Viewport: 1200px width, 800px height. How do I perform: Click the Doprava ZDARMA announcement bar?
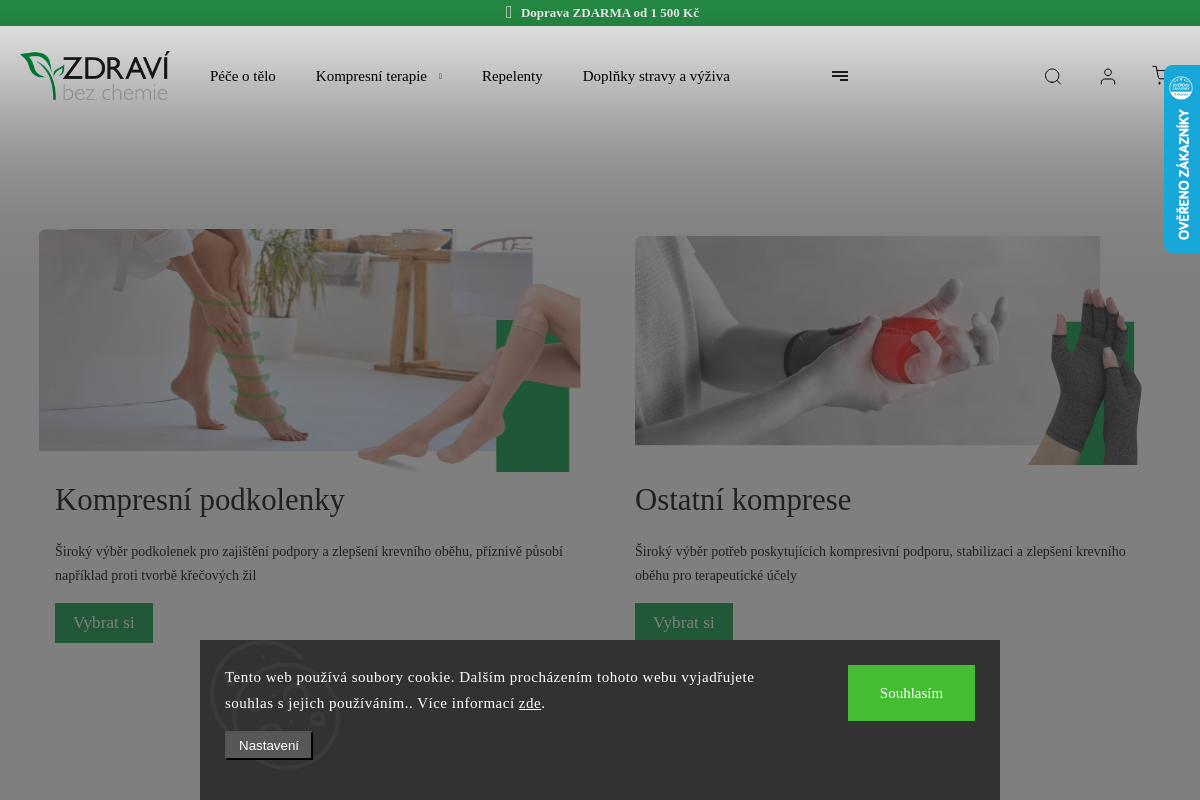600,12
